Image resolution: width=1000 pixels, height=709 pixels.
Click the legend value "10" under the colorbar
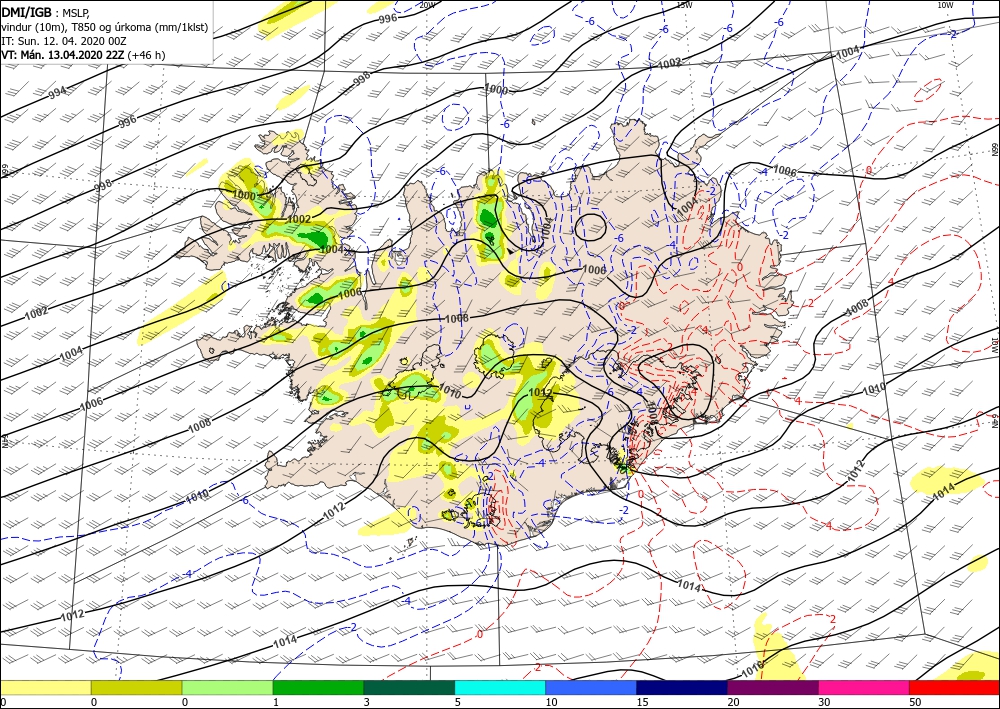(551, 702)
